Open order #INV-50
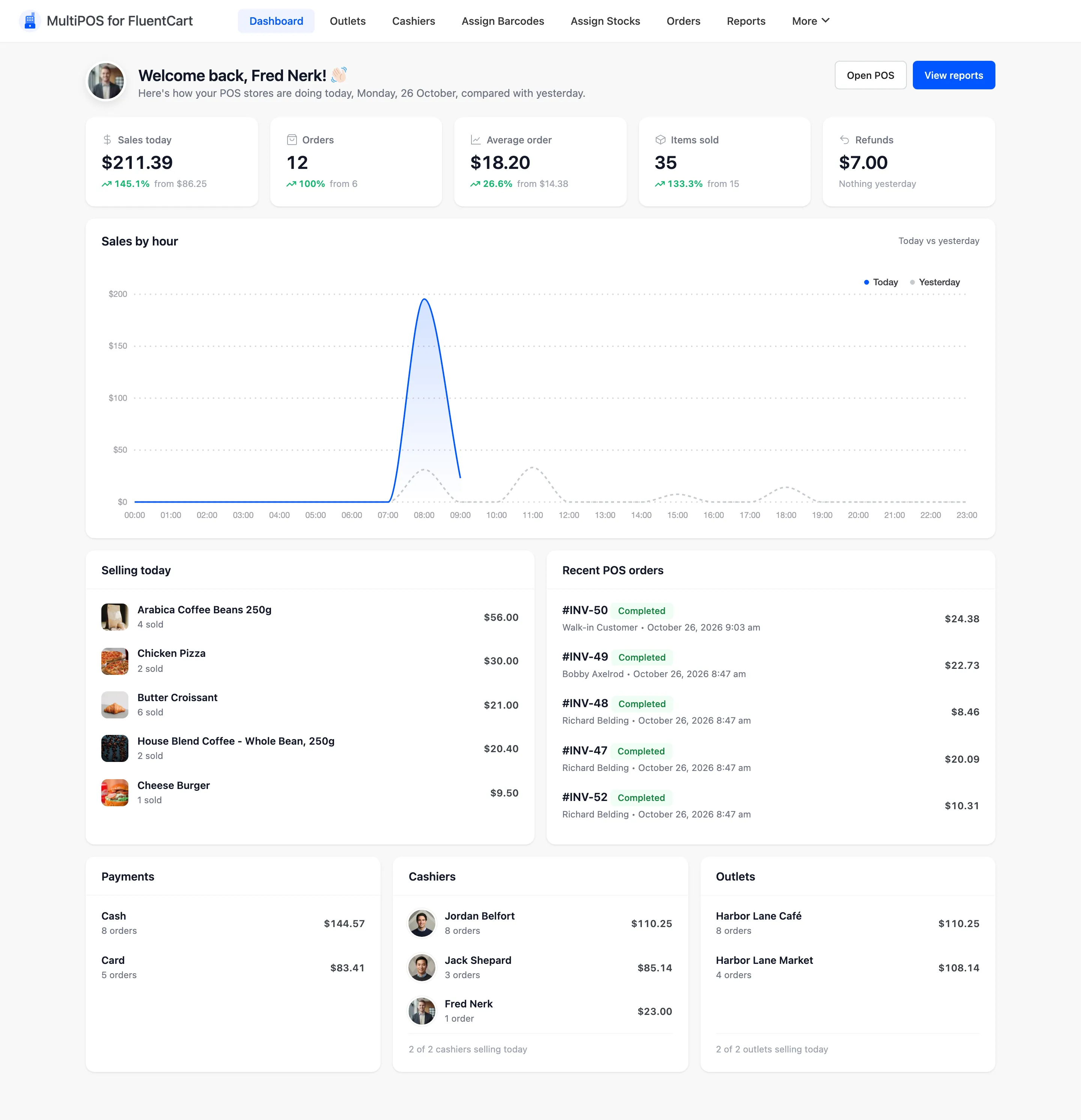The image size is (1081, 1120). click(584, 610)
